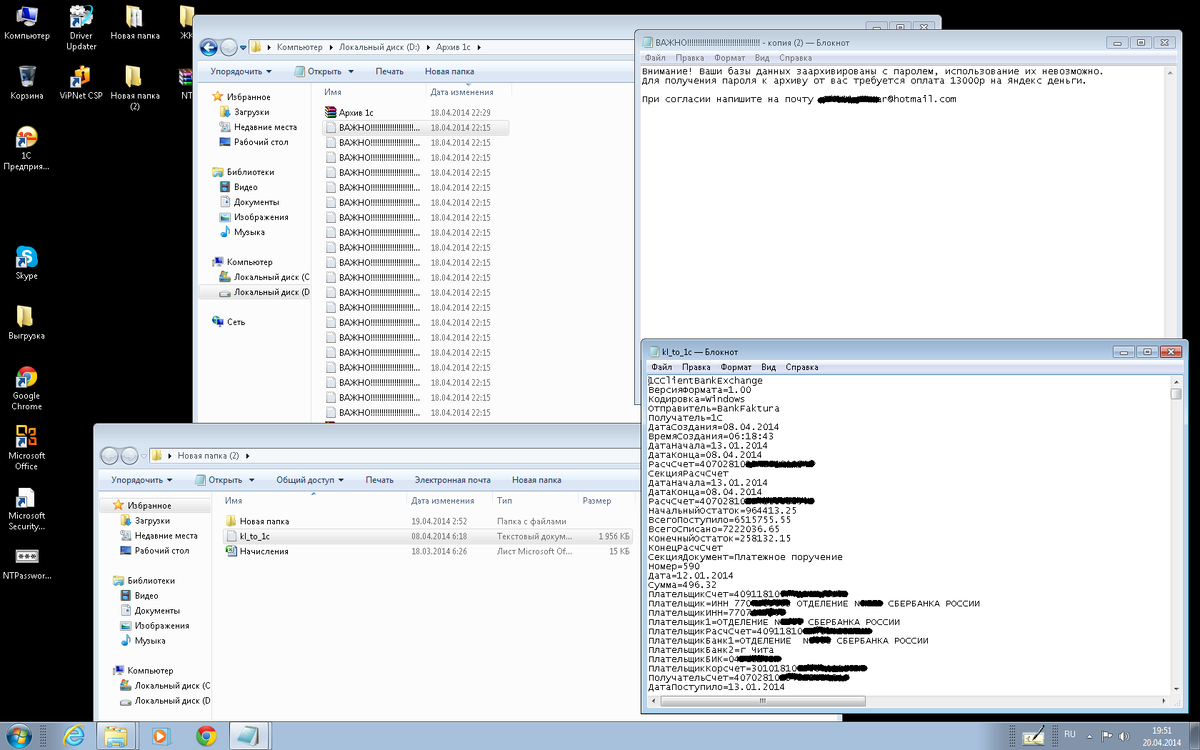Select Сеть in Архив 1с navigation pane
Image resolution: width=1200 pixels, height=750 pixels.
(236, 322)
